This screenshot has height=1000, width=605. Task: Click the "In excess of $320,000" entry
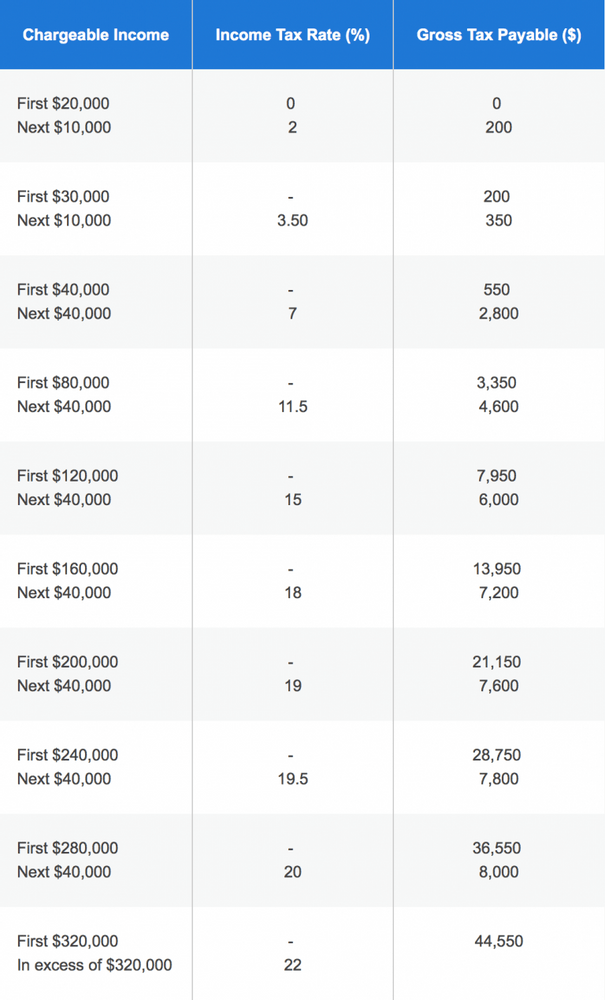pyautogui.click(x=94, y=965)
